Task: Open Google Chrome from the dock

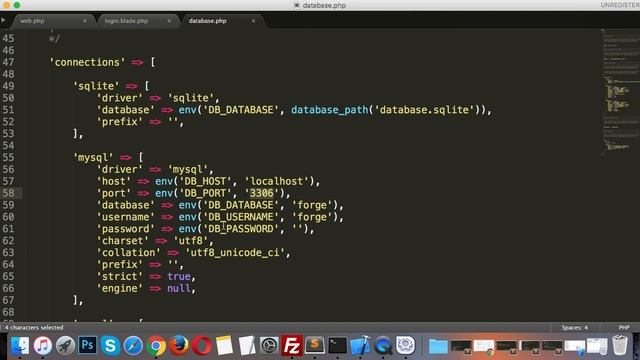Action: click(156, 346)
